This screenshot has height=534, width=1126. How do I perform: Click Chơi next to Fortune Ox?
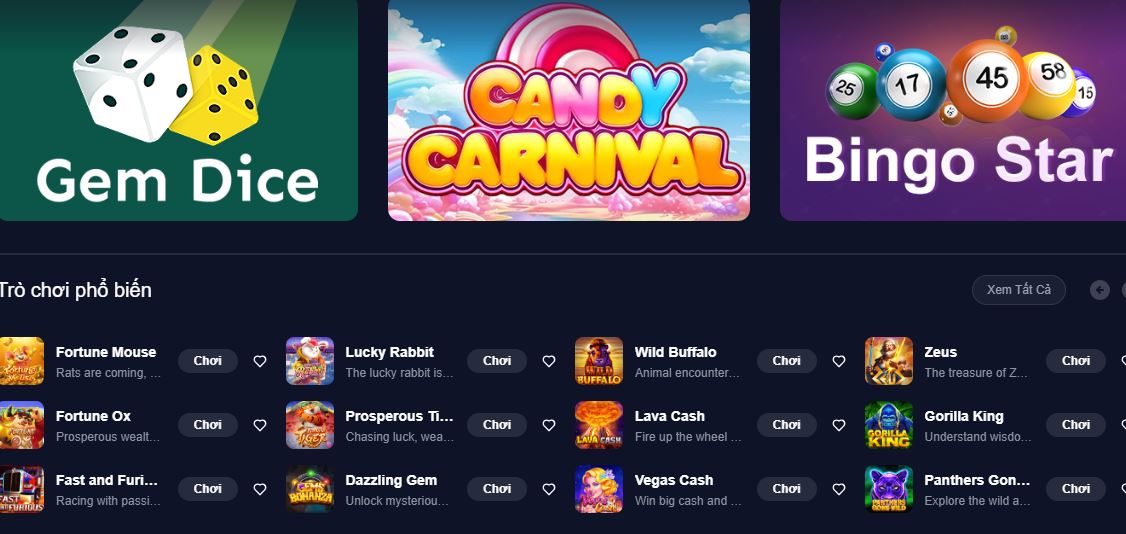[208, 425]
